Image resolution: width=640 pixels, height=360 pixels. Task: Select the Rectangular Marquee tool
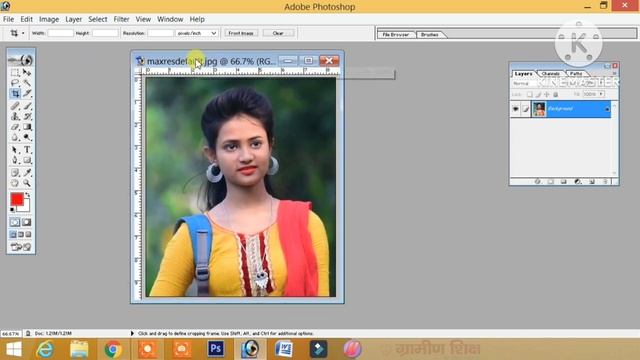pos(15,73)
